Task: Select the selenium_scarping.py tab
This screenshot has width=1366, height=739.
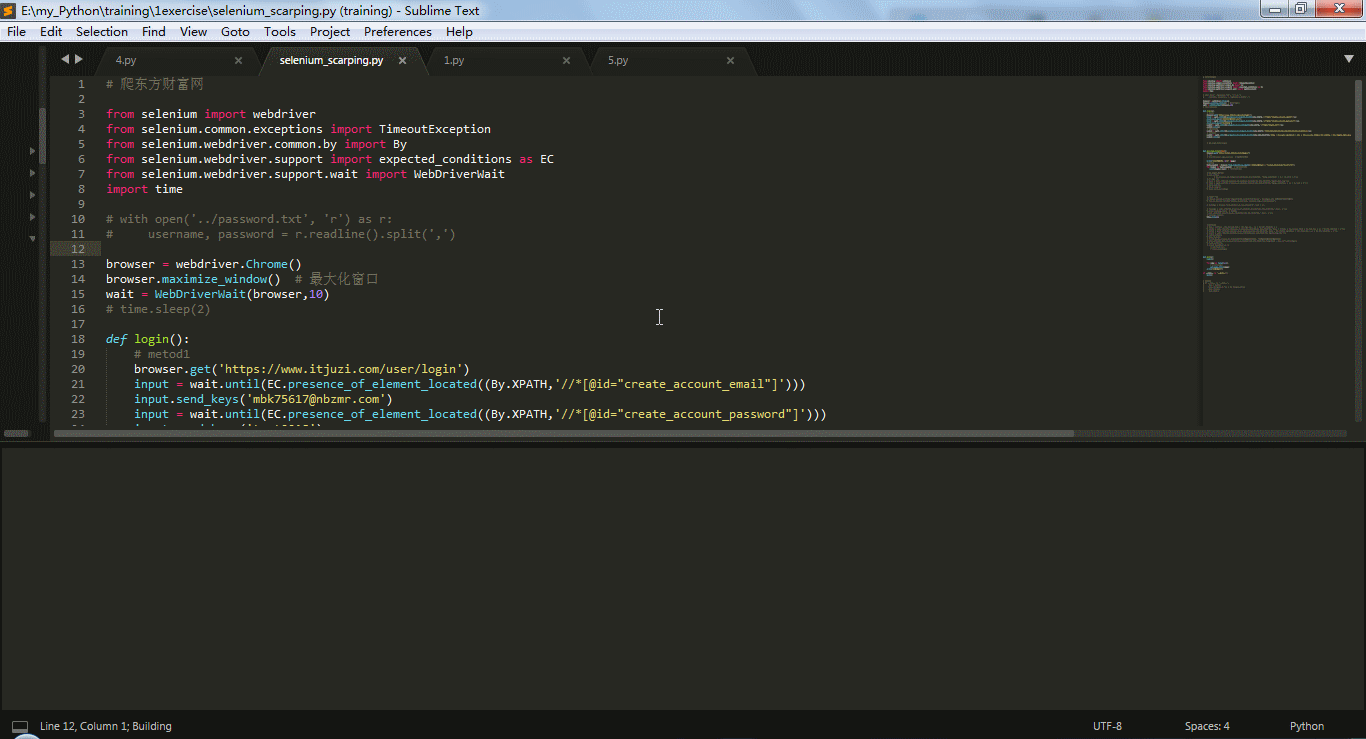Action: [331, 61]
